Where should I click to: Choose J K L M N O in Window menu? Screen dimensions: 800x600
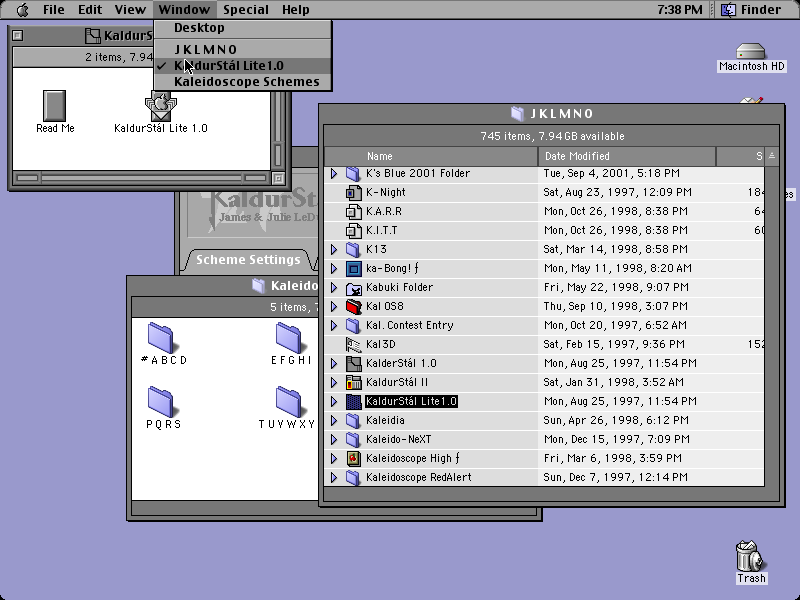point(243,49)
